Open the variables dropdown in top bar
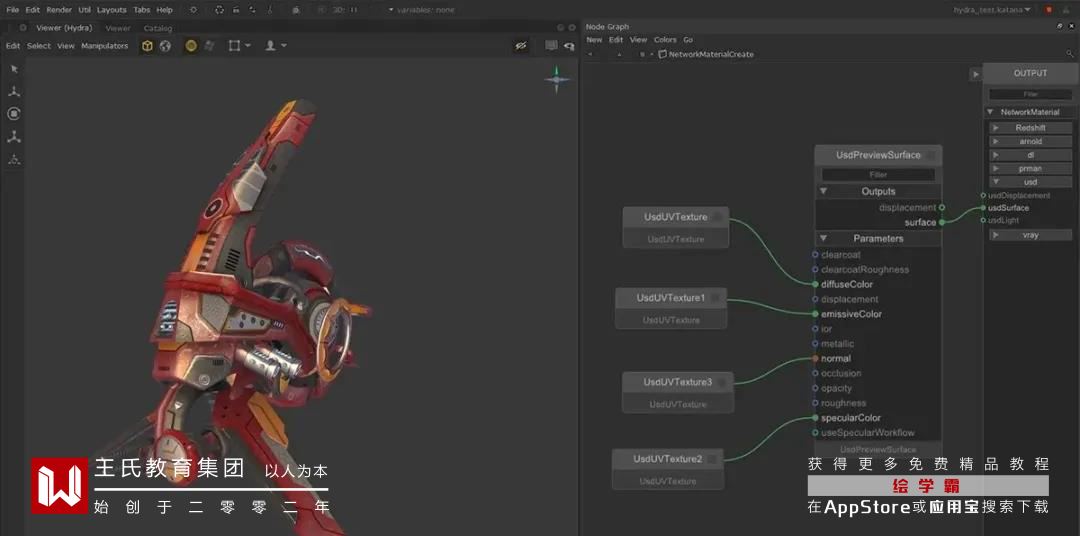 tap(422, 10)
